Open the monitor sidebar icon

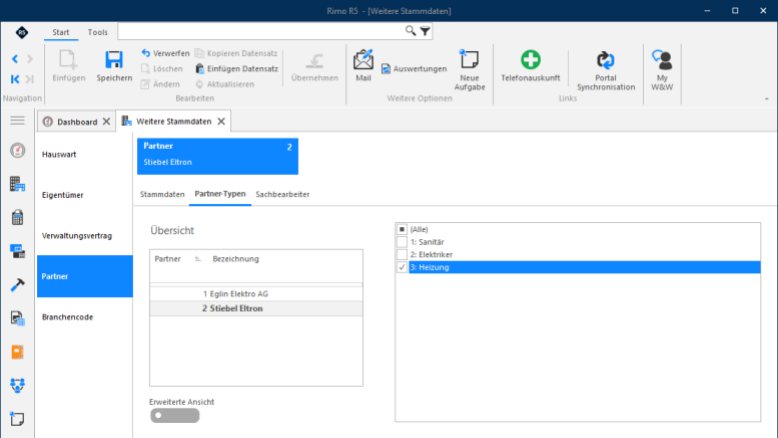(x=17, y=251)
